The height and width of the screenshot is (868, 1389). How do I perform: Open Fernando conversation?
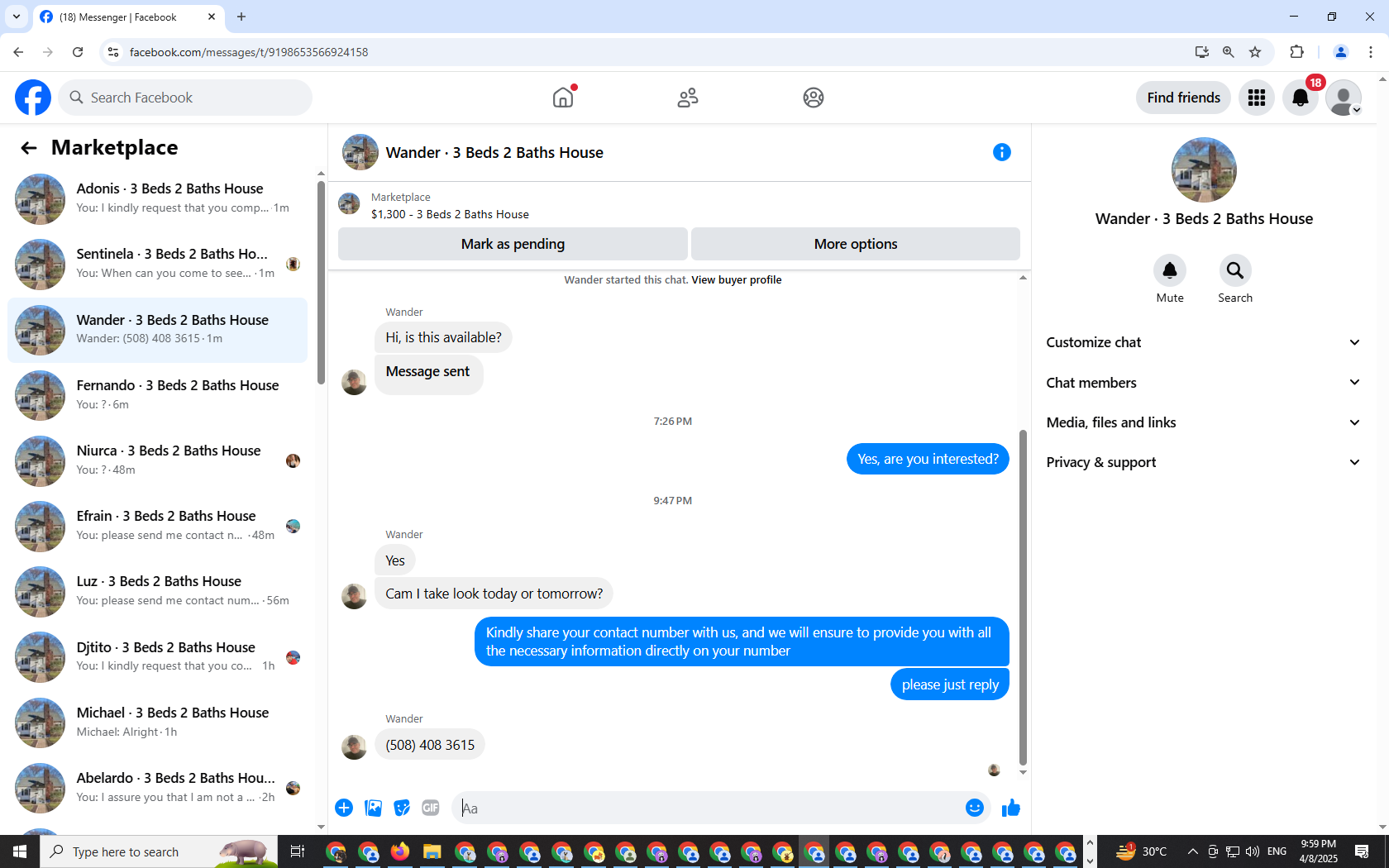coord(157,394)
